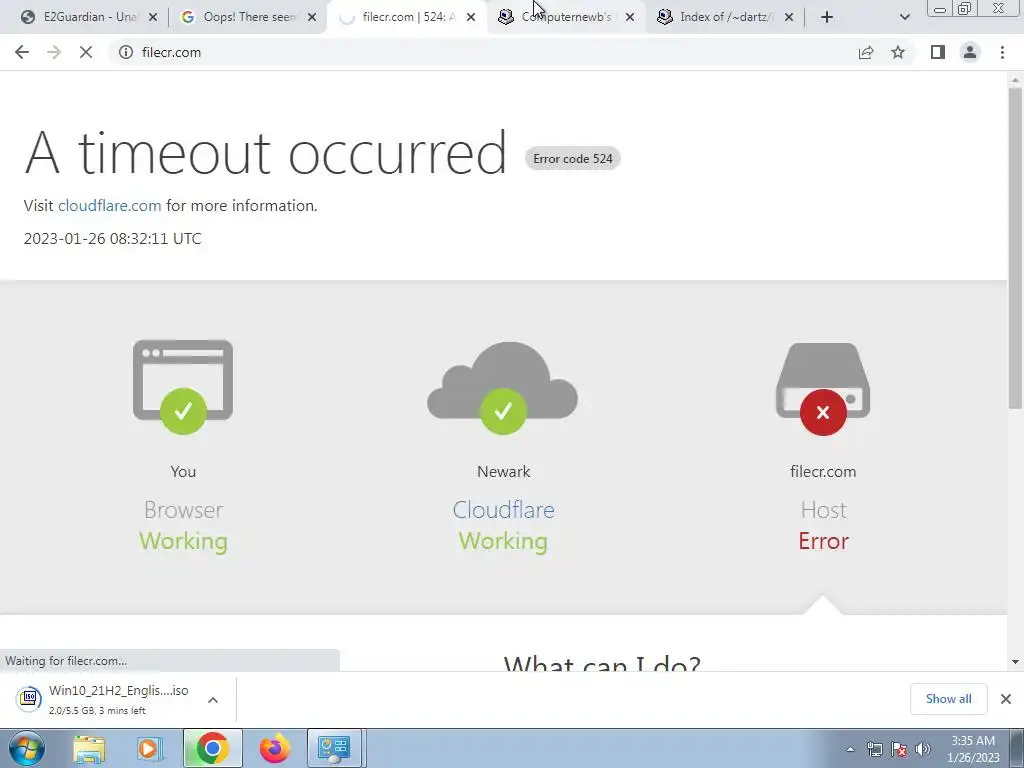Open Windows Explorer from the taskbar
The height and width of the screenshot is (768, 1024).
click(89, 749)
